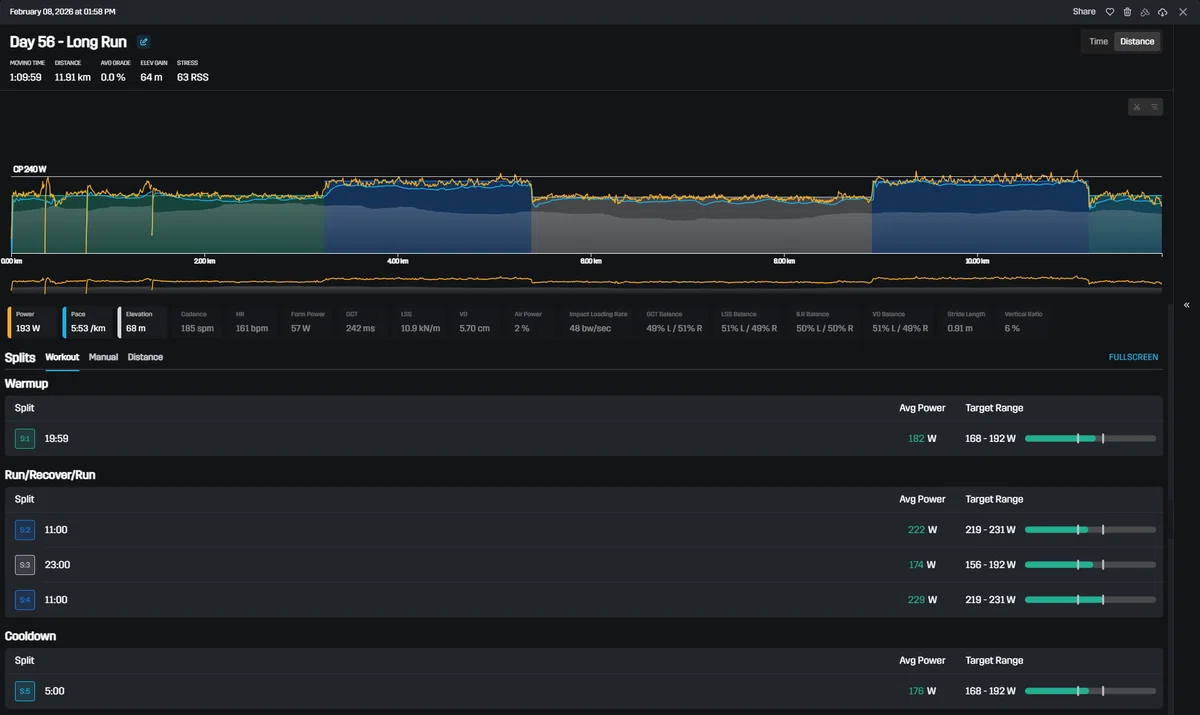Switch to the Manual splits tab
1200x715 pixels.
pyautogui.click(x=103, y=357)
